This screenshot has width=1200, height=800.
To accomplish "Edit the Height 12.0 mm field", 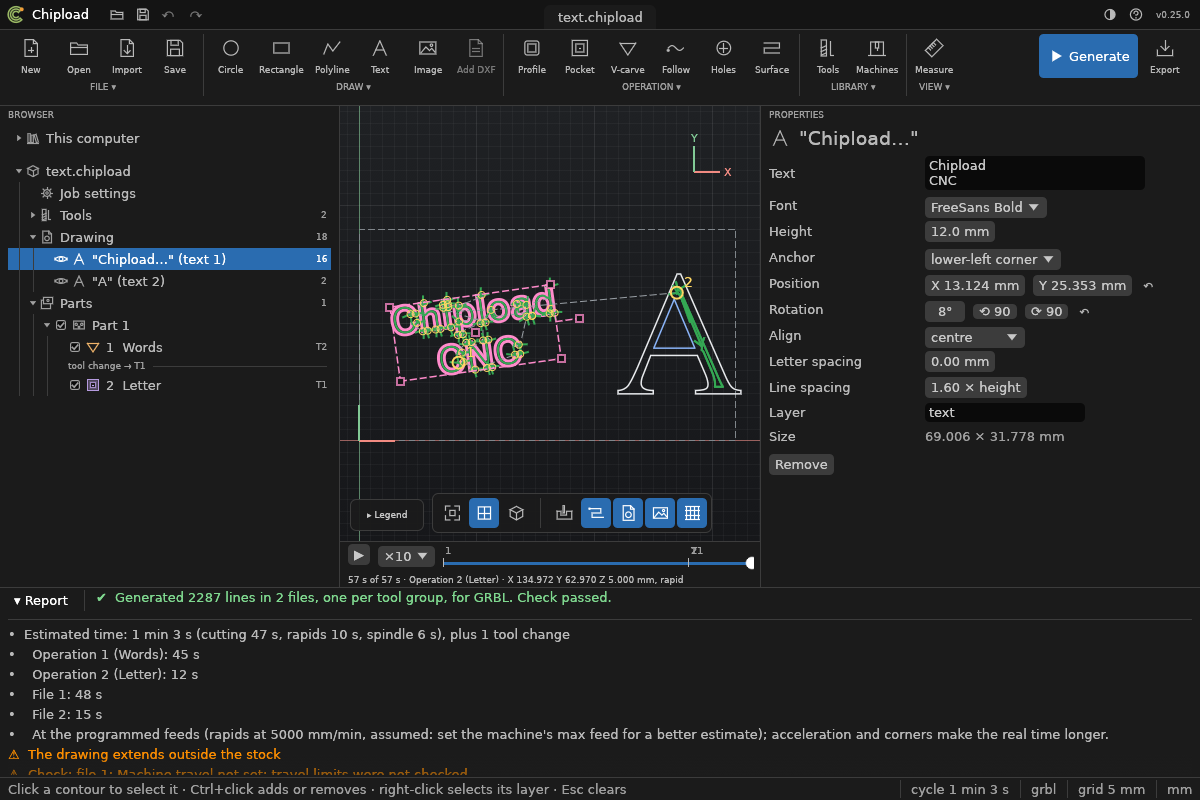I will [x=960, y=231].
